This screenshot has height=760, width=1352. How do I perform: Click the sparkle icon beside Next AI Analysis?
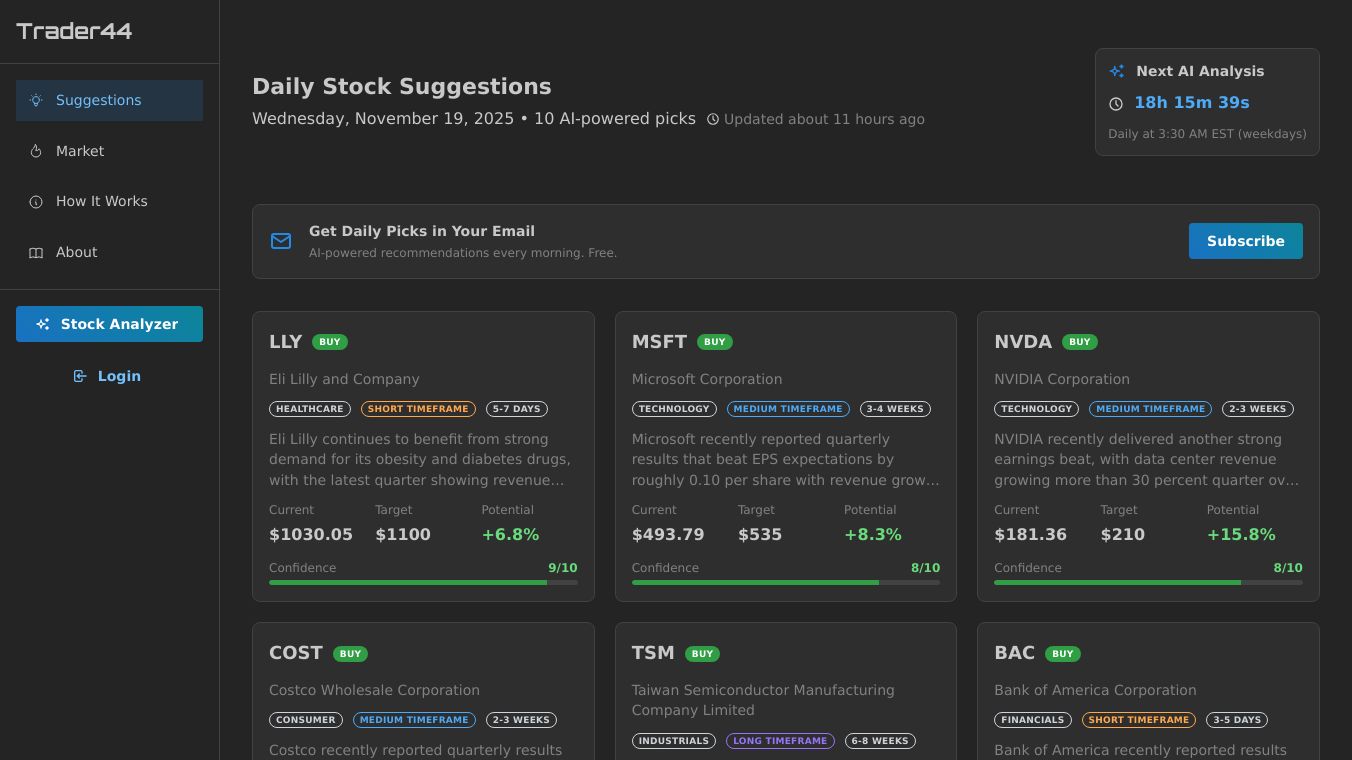(x=1117, y=71)
